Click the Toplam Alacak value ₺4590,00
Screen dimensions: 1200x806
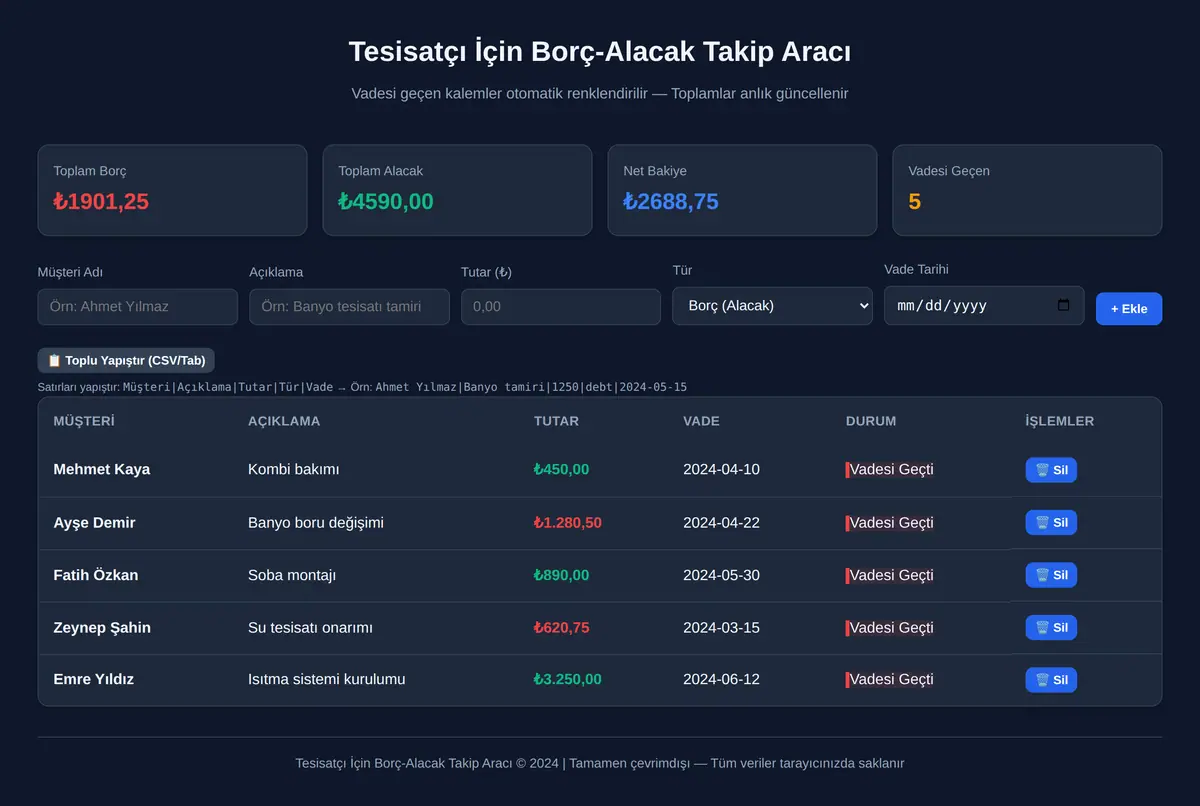point(386,202)
